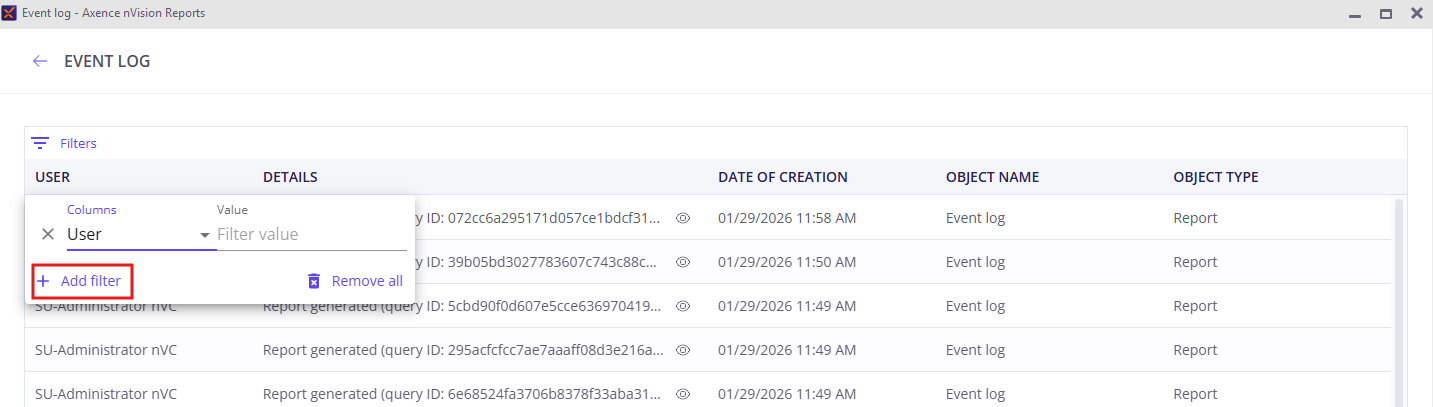Click the Axence nVision app icon in title bar
This screenshot has height=407, width=1433.
pos(9,13)
